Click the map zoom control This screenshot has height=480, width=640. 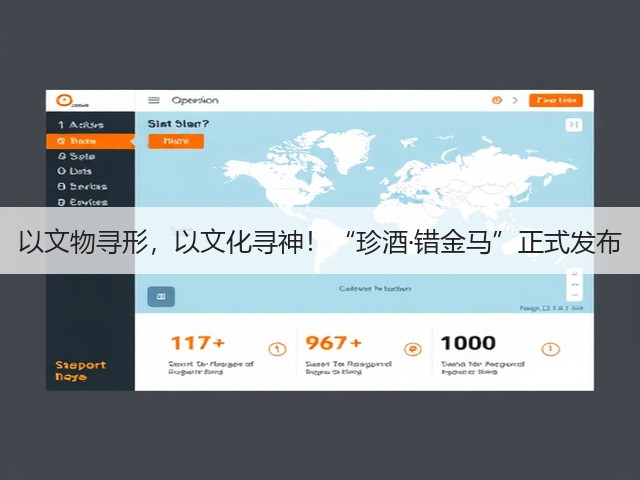(575, 284)
